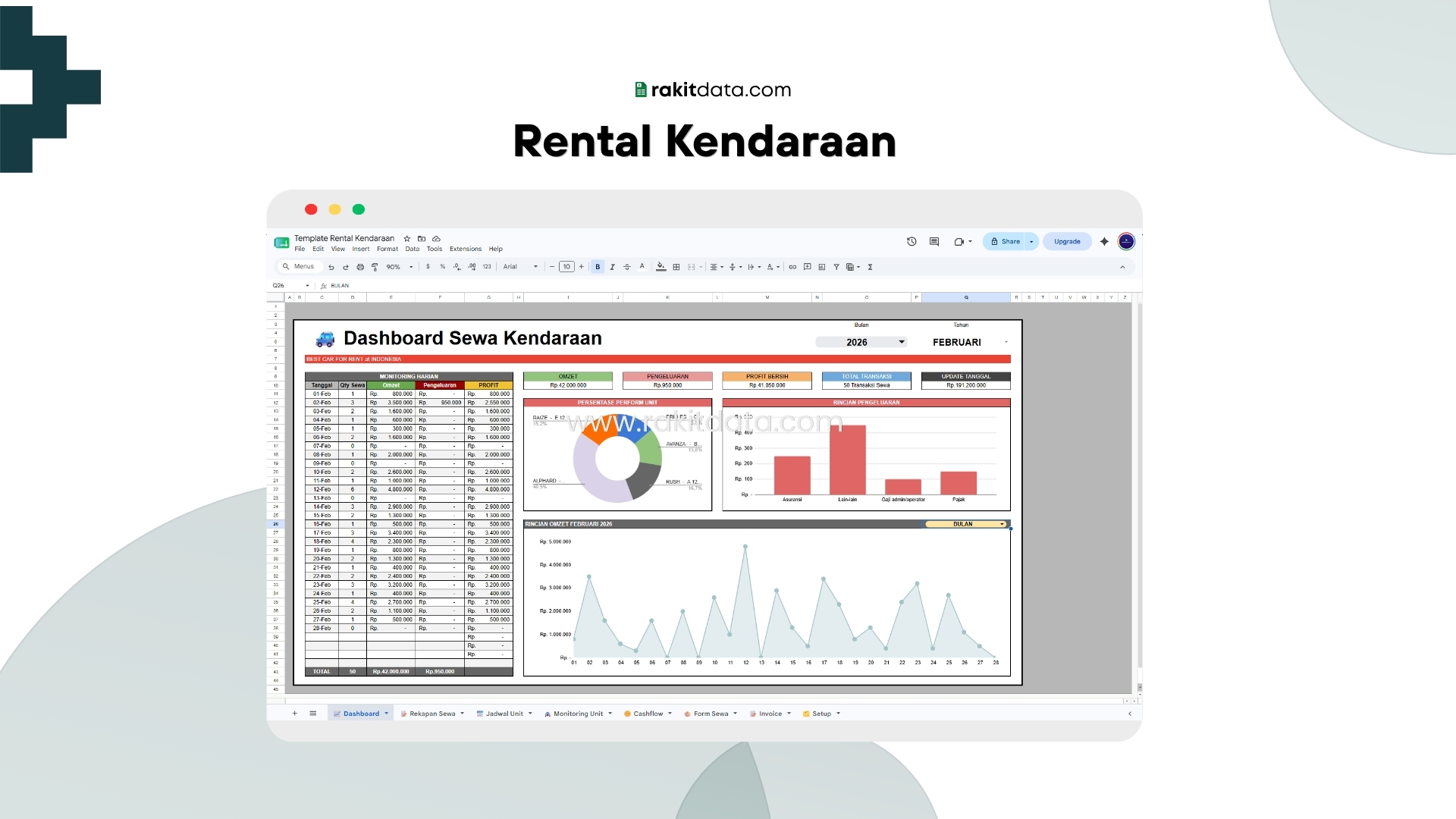This screenshot has height=819, width=1456.
Task: Click the add sheet plus button
Action: point(295,714)
